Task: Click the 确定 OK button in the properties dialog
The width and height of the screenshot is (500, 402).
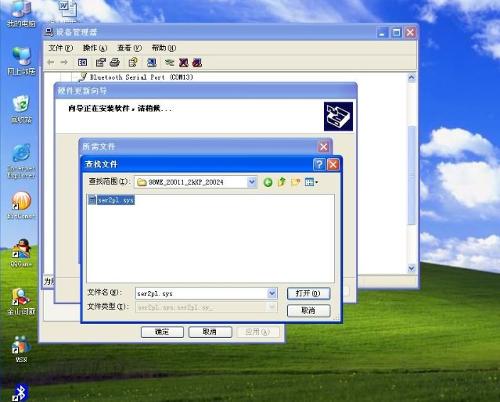Action: click(162, 332)
